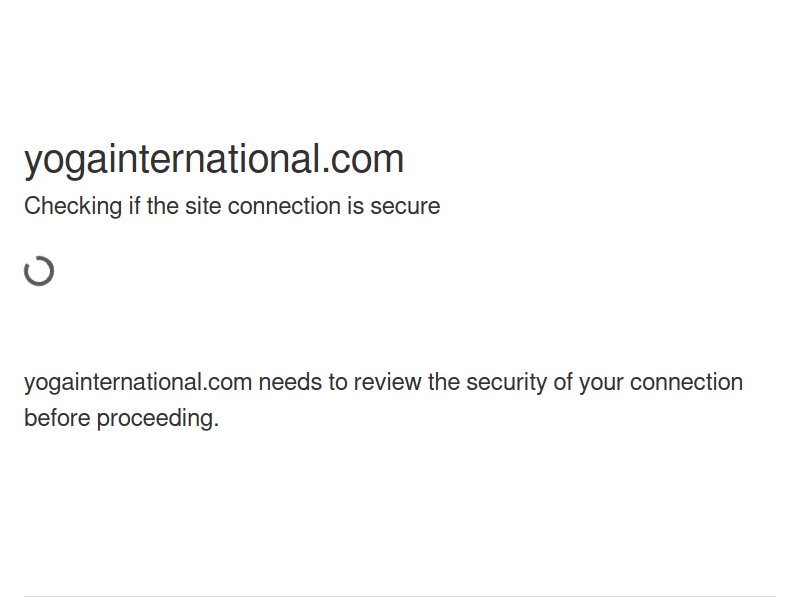
Task: Click the word "review" in the paragraph
Action: point(388,383)
